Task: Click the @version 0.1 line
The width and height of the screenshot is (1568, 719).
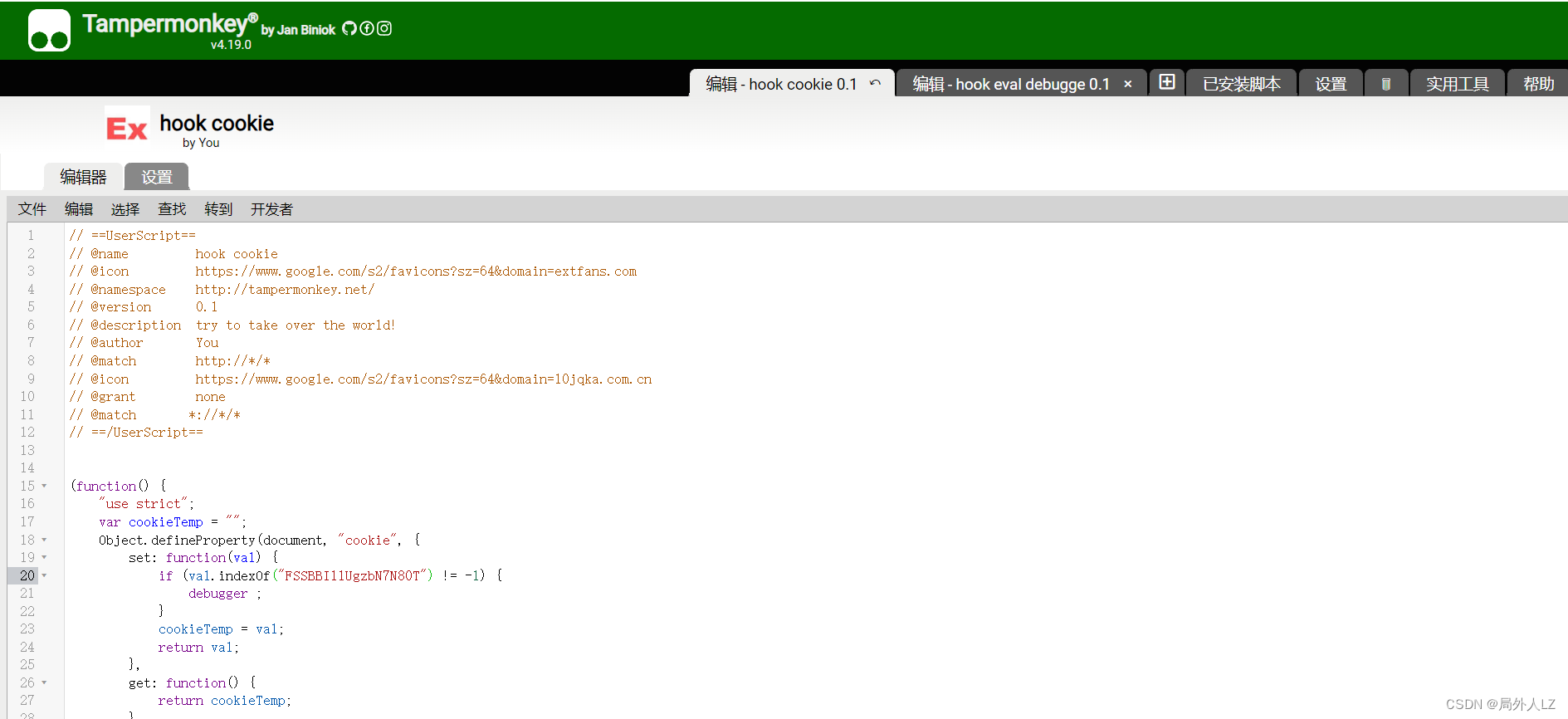Action: (144, 307)
